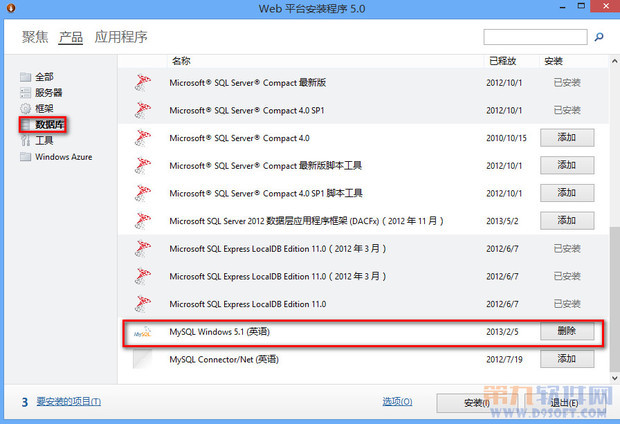Click the 框架 gear icon
This screenshot has width=620, height=424.
(25, 108)
